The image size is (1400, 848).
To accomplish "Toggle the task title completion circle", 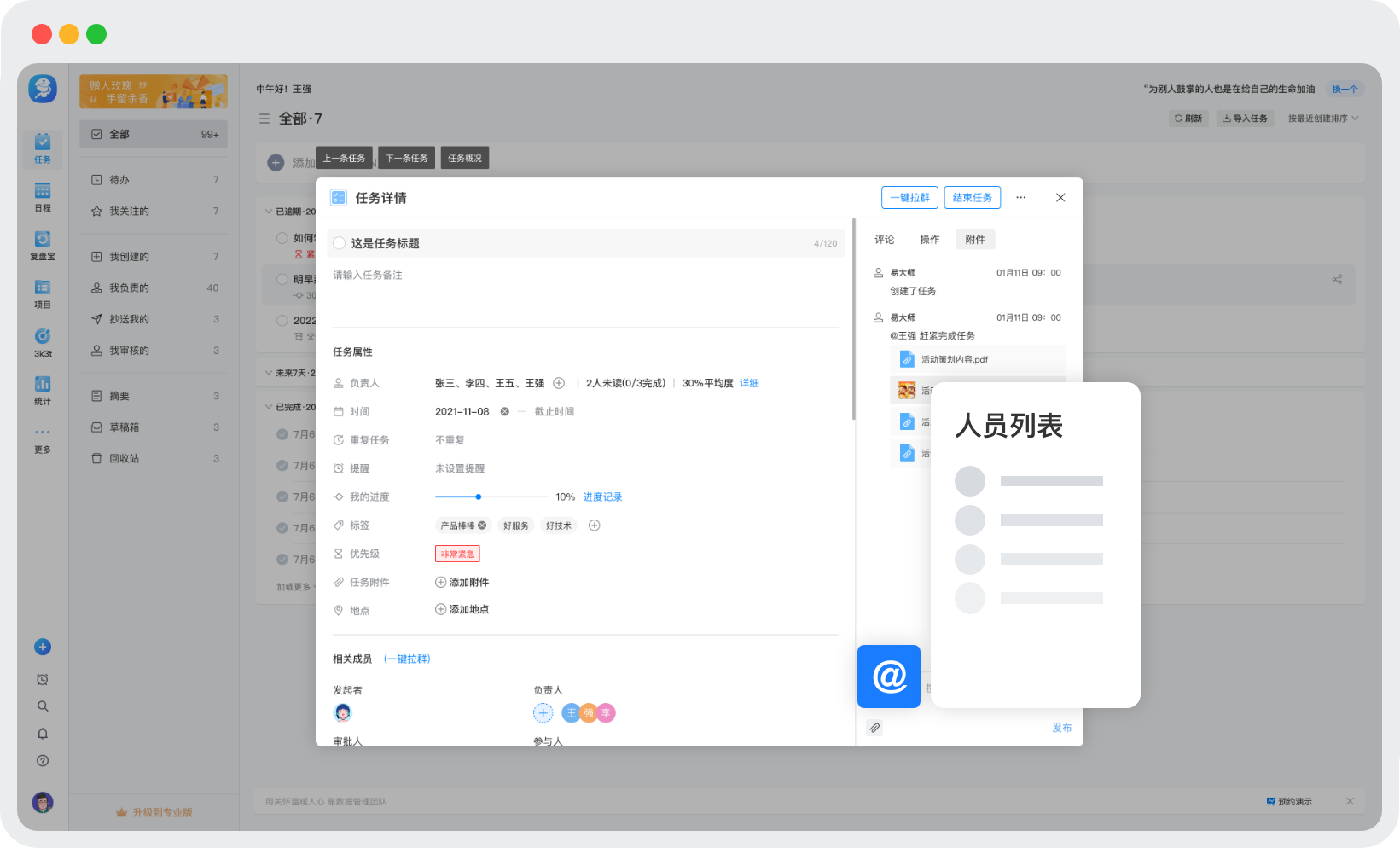I will [340, 243].
